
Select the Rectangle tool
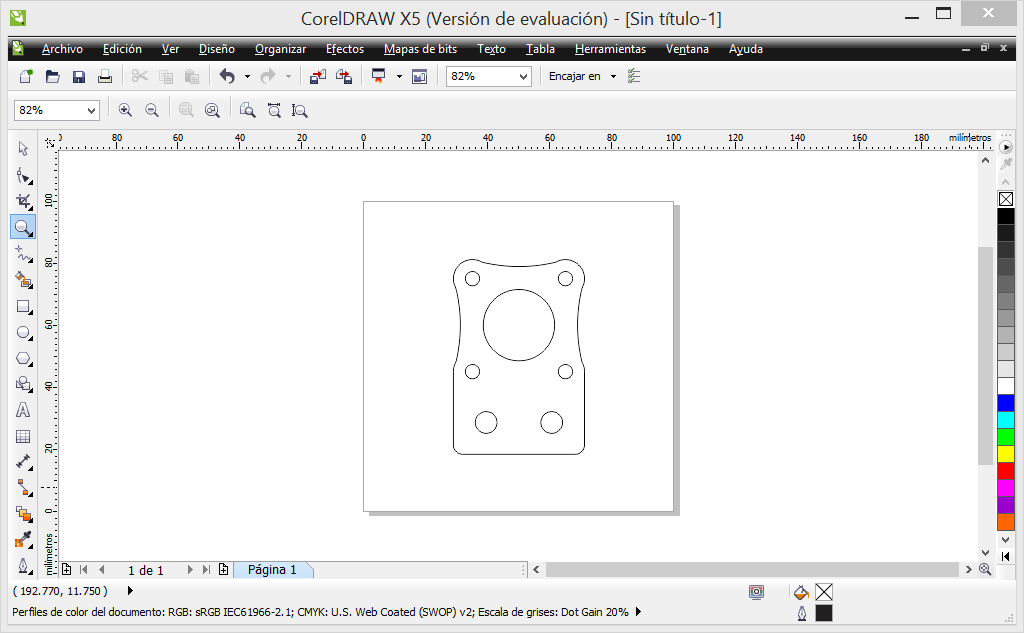pos(23,306)
